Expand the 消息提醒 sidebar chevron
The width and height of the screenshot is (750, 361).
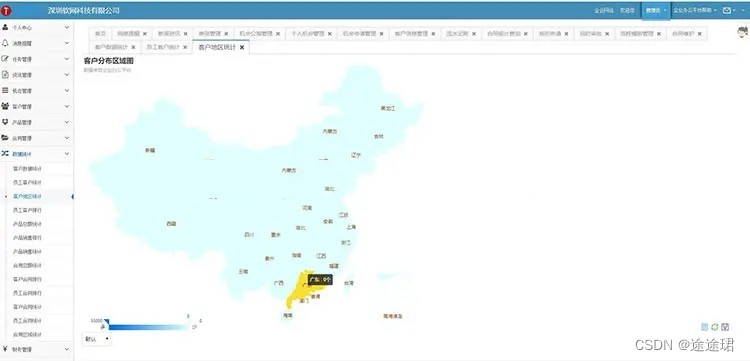[67, 43]
